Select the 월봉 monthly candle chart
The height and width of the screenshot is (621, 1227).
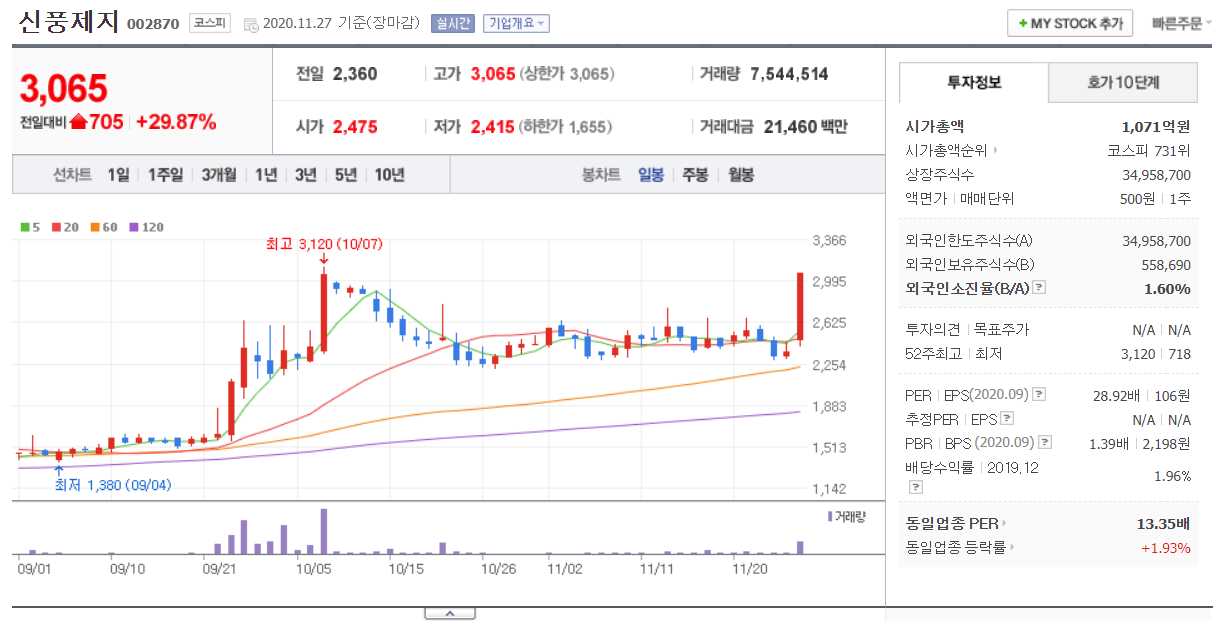[741, 175]
